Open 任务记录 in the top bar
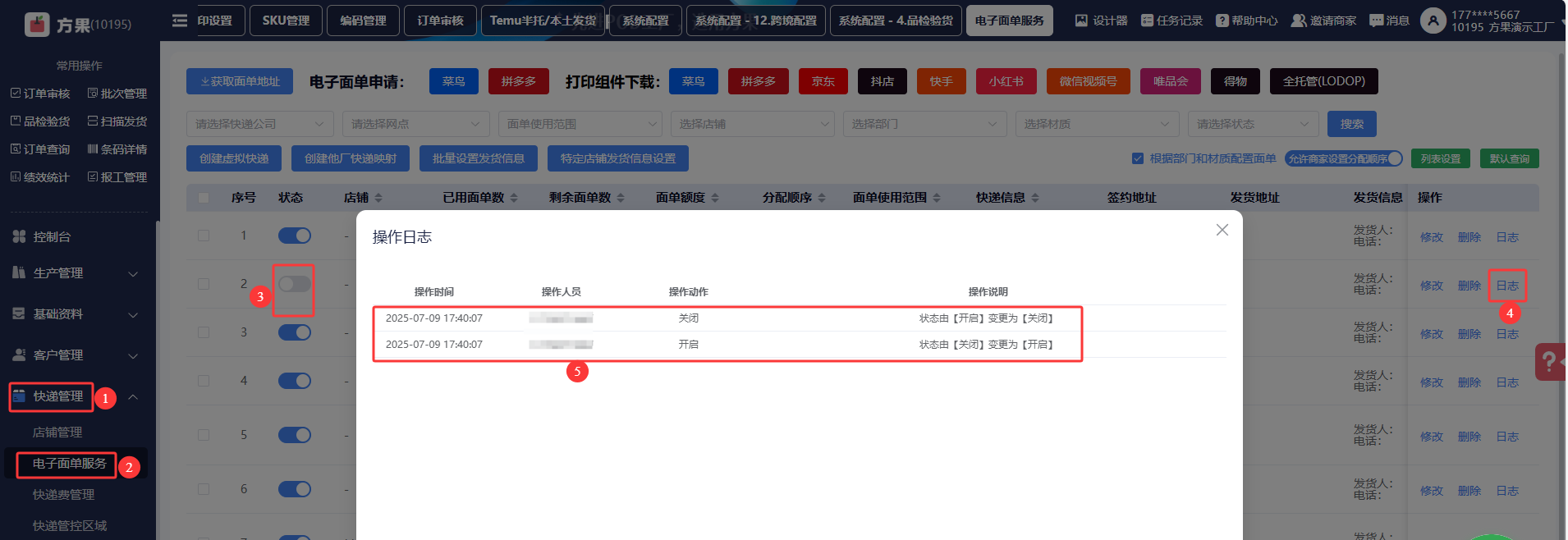The width and height of the screenshot is (1568, 540). pyautogui.click(x=1171, y=21)
